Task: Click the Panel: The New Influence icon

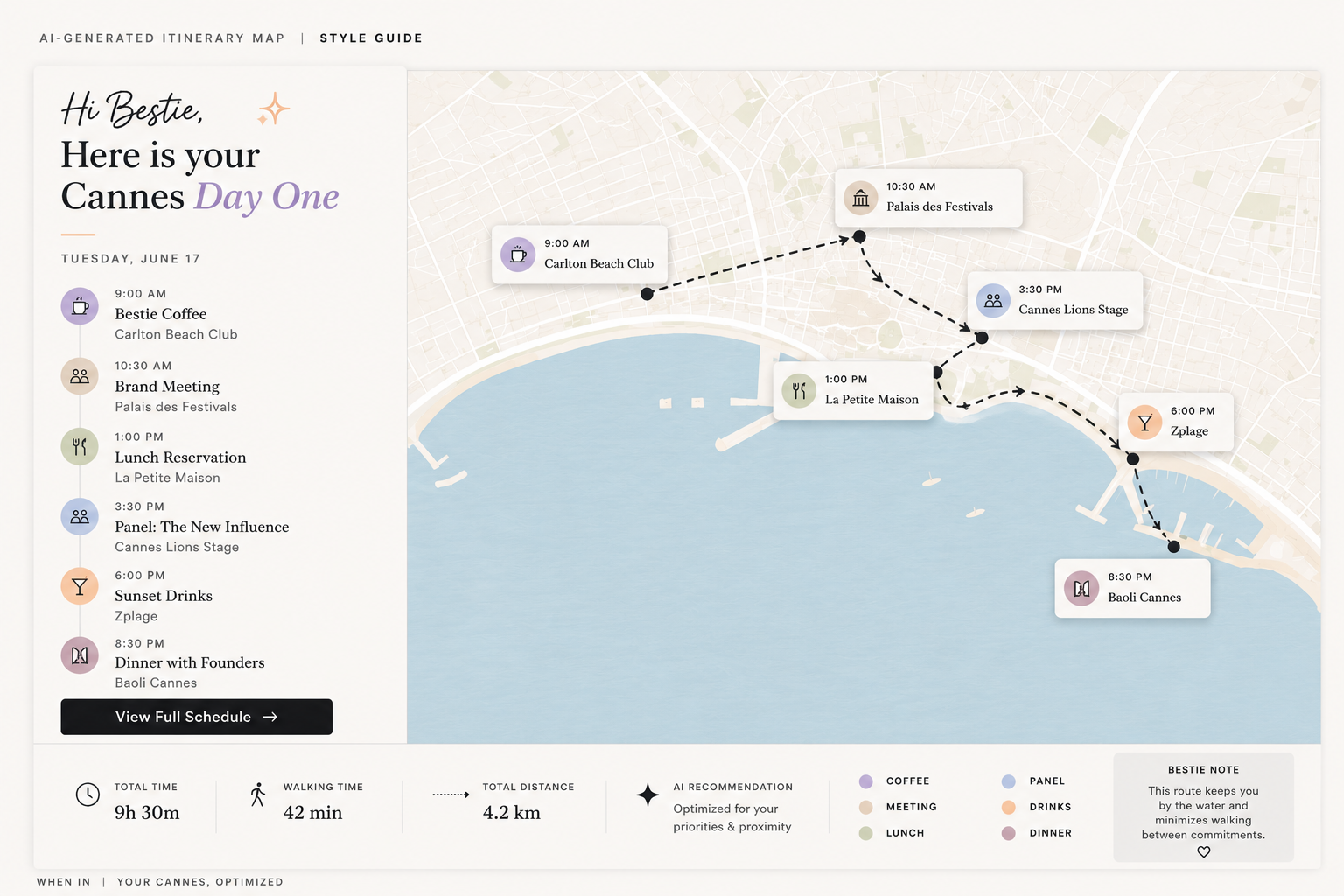Action: click(80, 516)
